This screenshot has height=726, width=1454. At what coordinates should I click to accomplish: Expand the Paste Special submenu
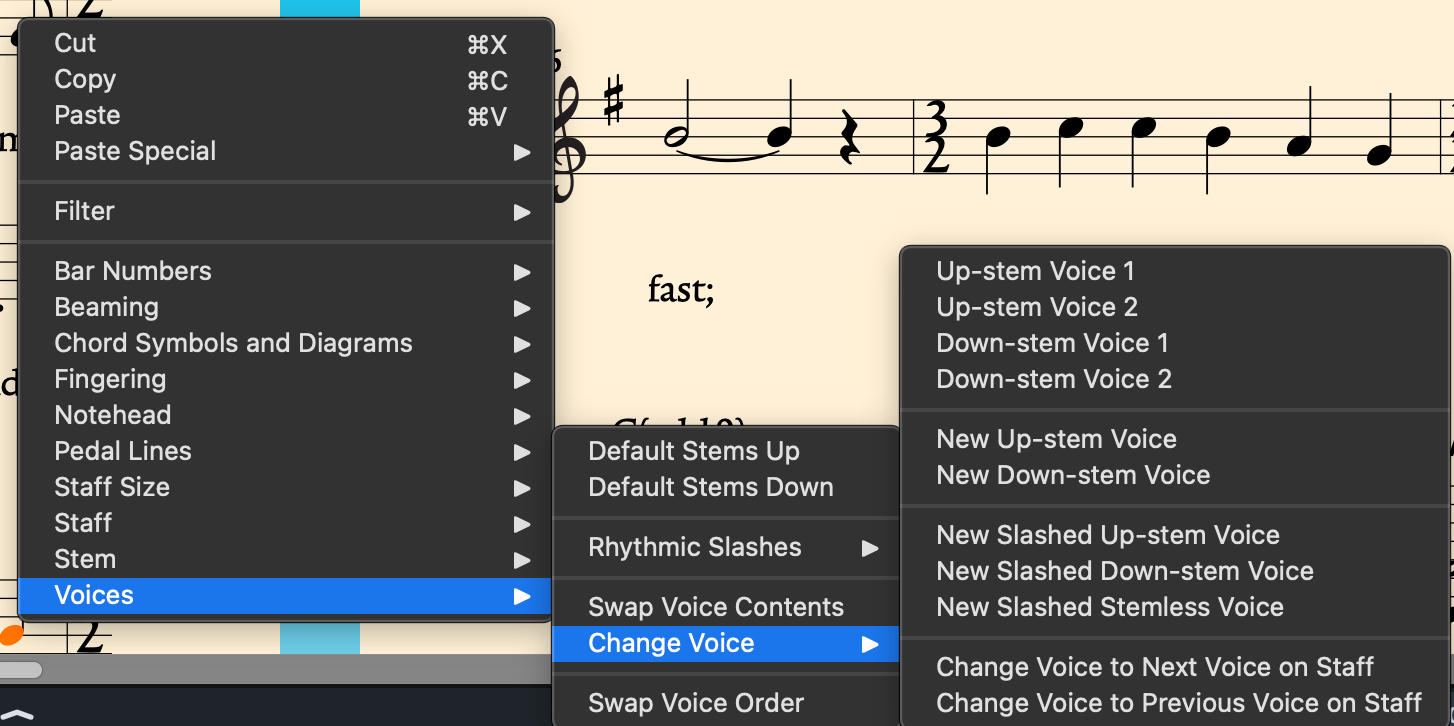135,151
